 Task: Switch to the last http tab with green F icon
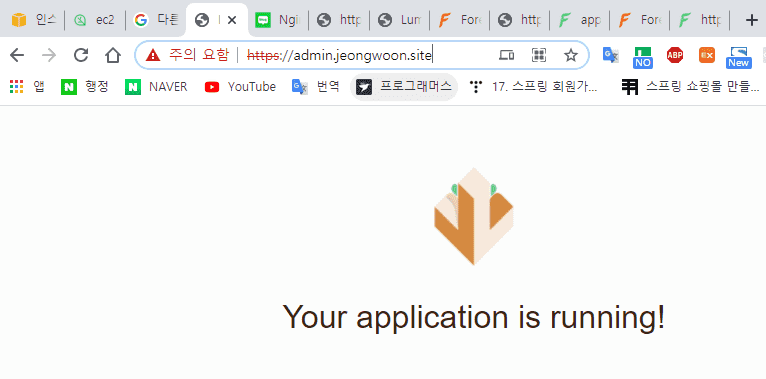click(700, 20)
